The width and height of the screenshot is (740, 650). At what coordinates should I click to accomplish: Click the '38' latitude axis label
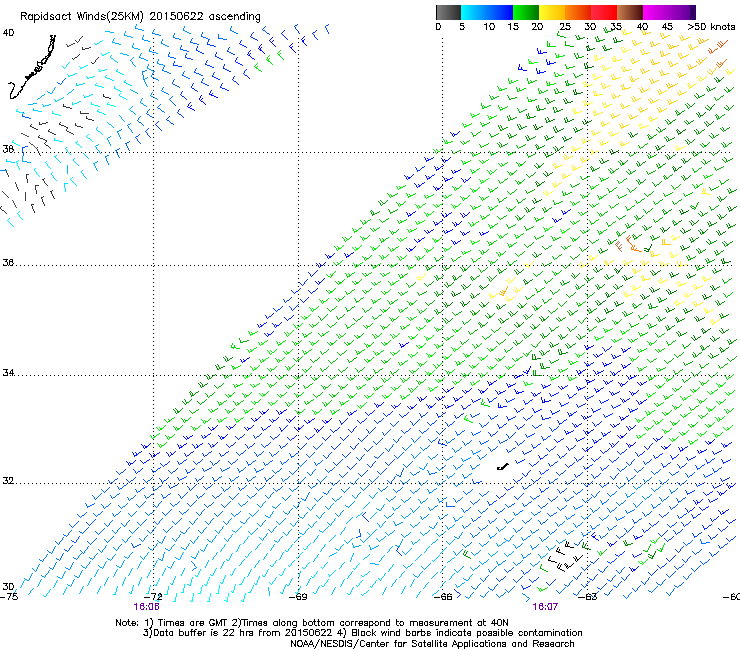click(x=8, y=149)
